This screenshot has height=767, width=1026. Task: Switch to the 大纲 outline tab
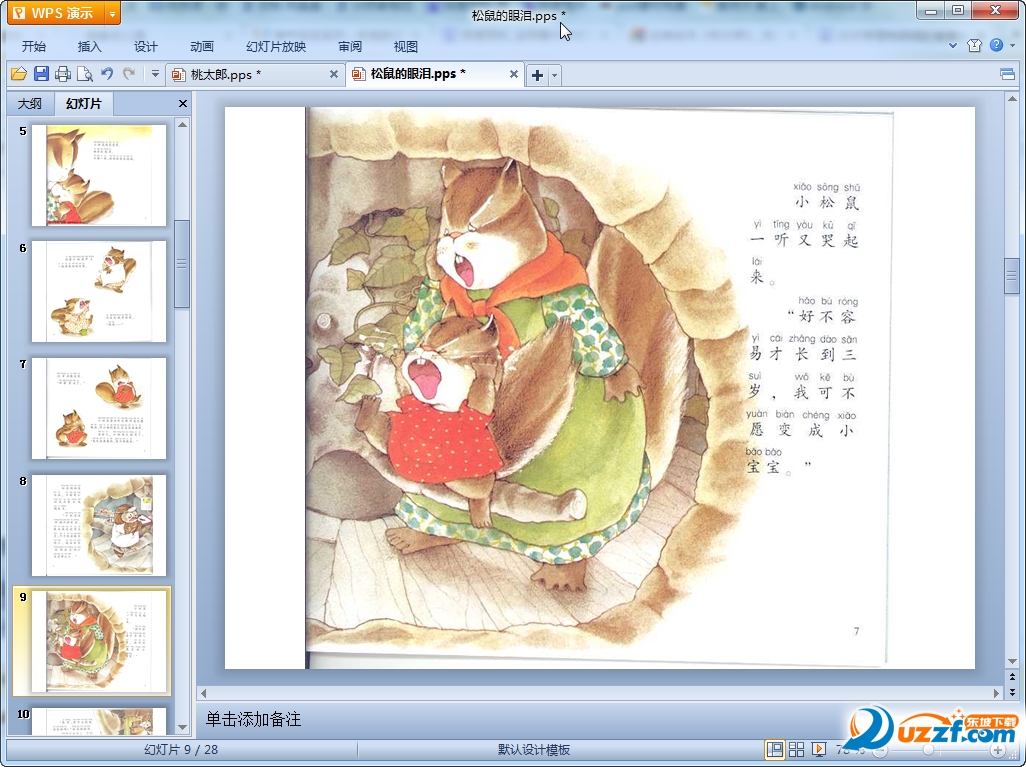[30, 103]
